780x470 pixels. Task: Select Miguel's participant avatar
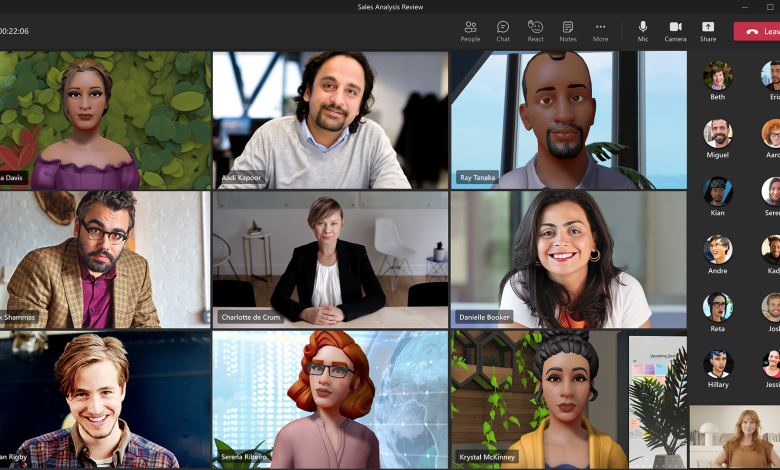[717, 133]
